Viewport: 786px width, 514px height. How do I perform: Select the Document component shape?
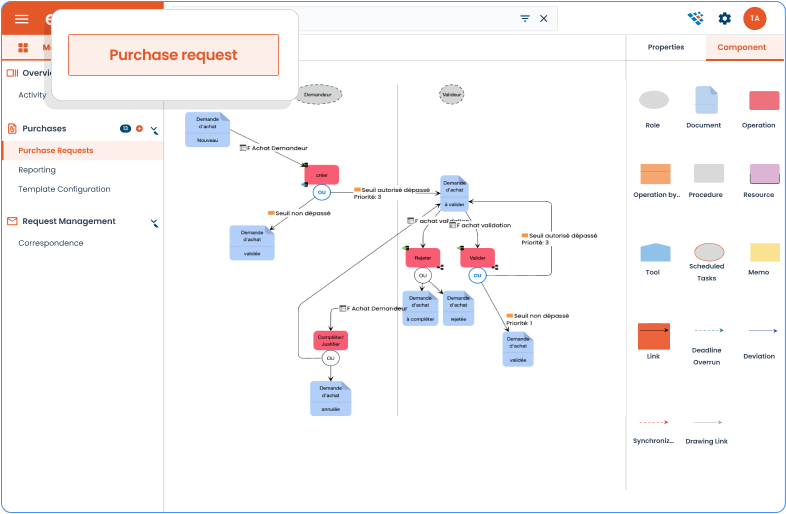(706, 100)
